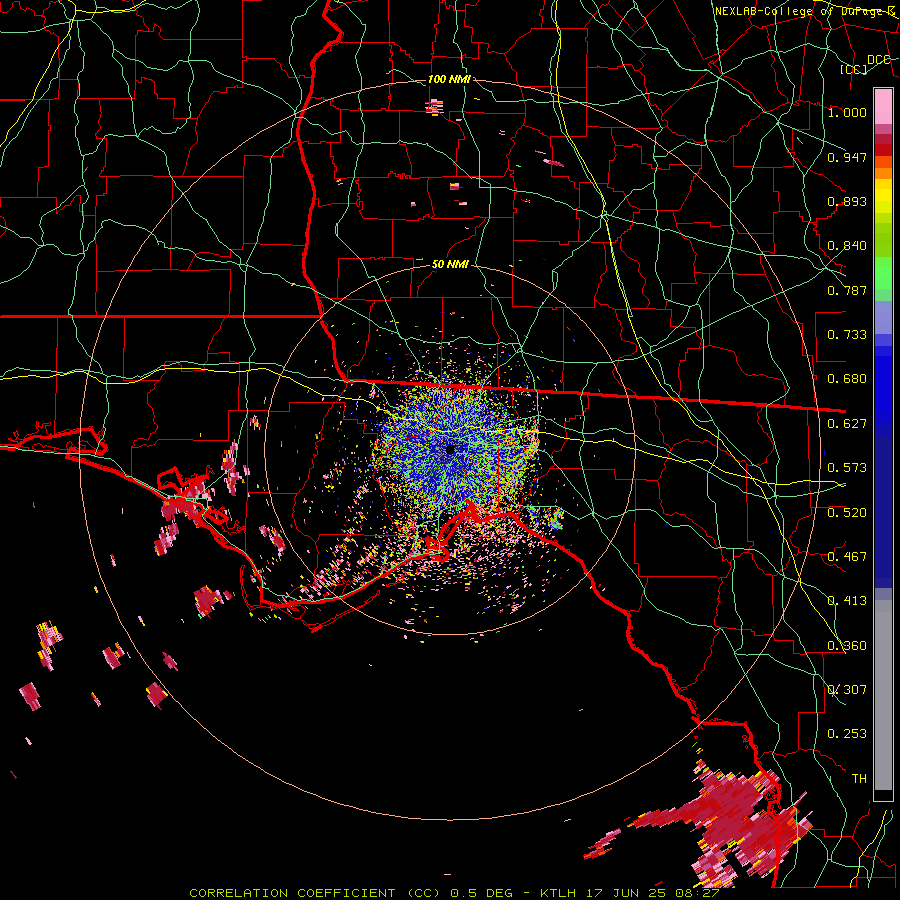Select the 0.360 scale label
The width and height of the screenshot is (900, 900).
847,646
